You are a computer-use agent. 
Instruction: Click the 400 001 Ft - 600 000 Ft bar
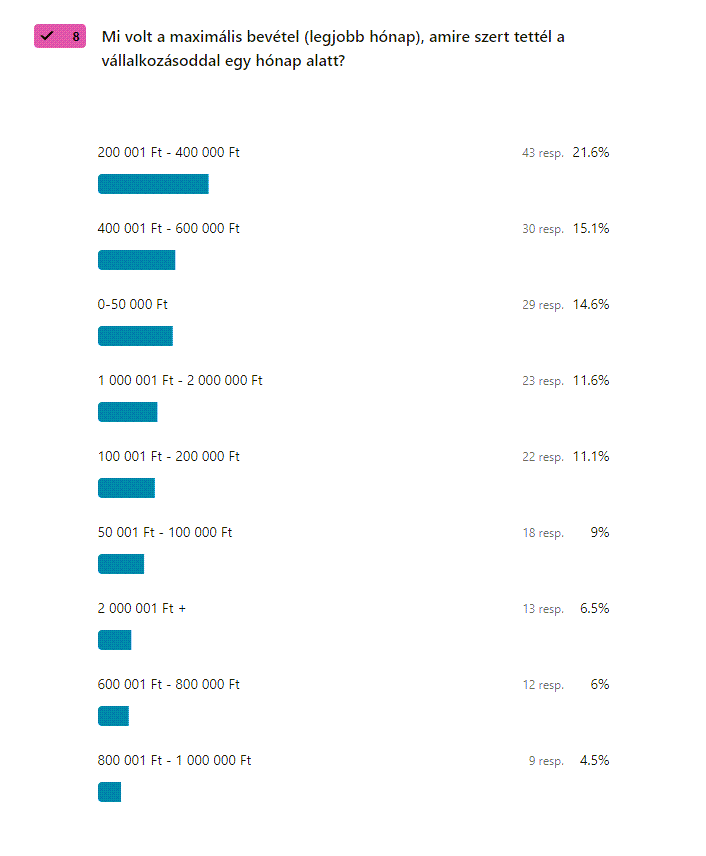(137, 260)
